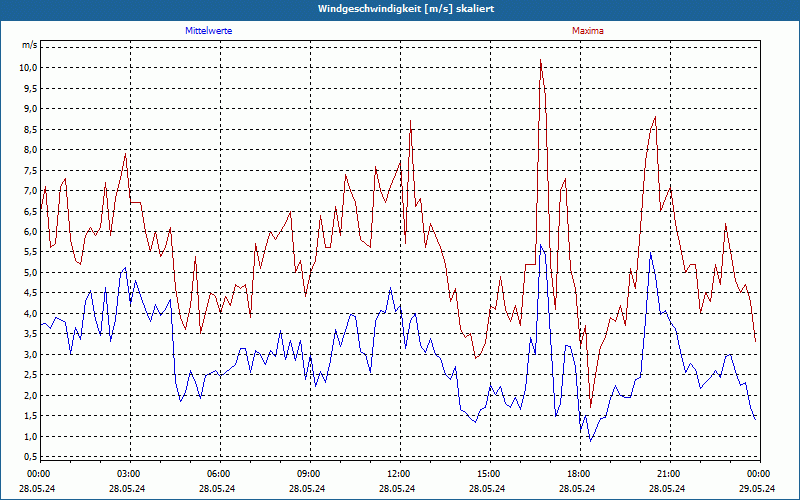The width and height of the screenshot is (800, 500).
Task: Click the '8,5' y-axis value
Action: point(31,130)
